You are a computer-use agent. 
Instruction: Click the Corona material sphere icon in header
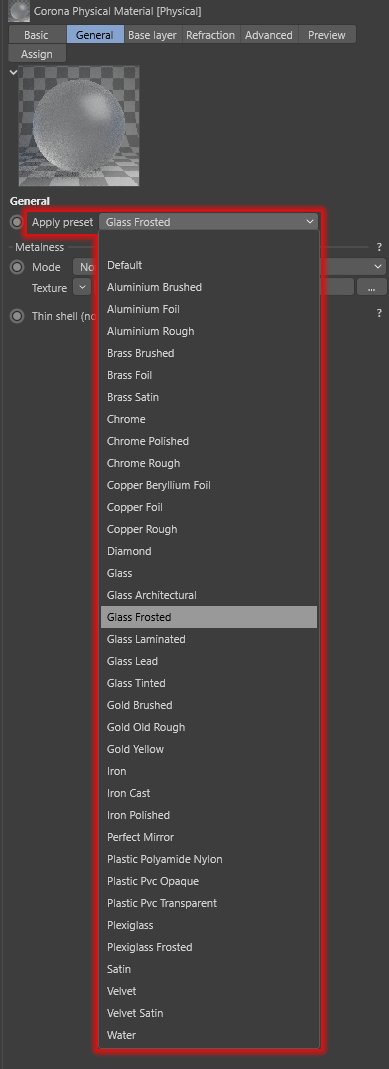click(x=19, y=11)
